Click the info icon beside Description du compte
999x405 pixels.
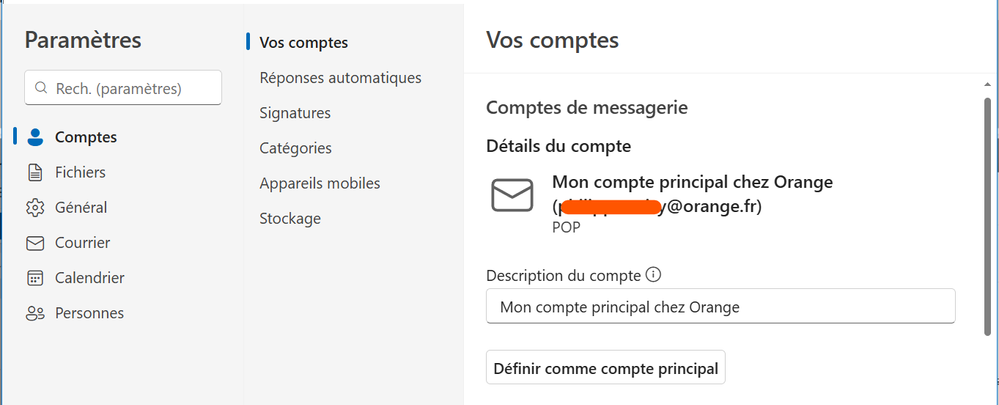tap(654, 275)
